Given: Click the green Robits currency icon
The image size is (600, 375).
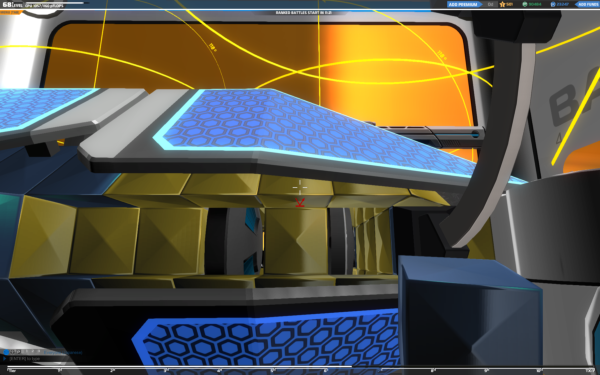Looking at the screenshot, I should [525, 4].
